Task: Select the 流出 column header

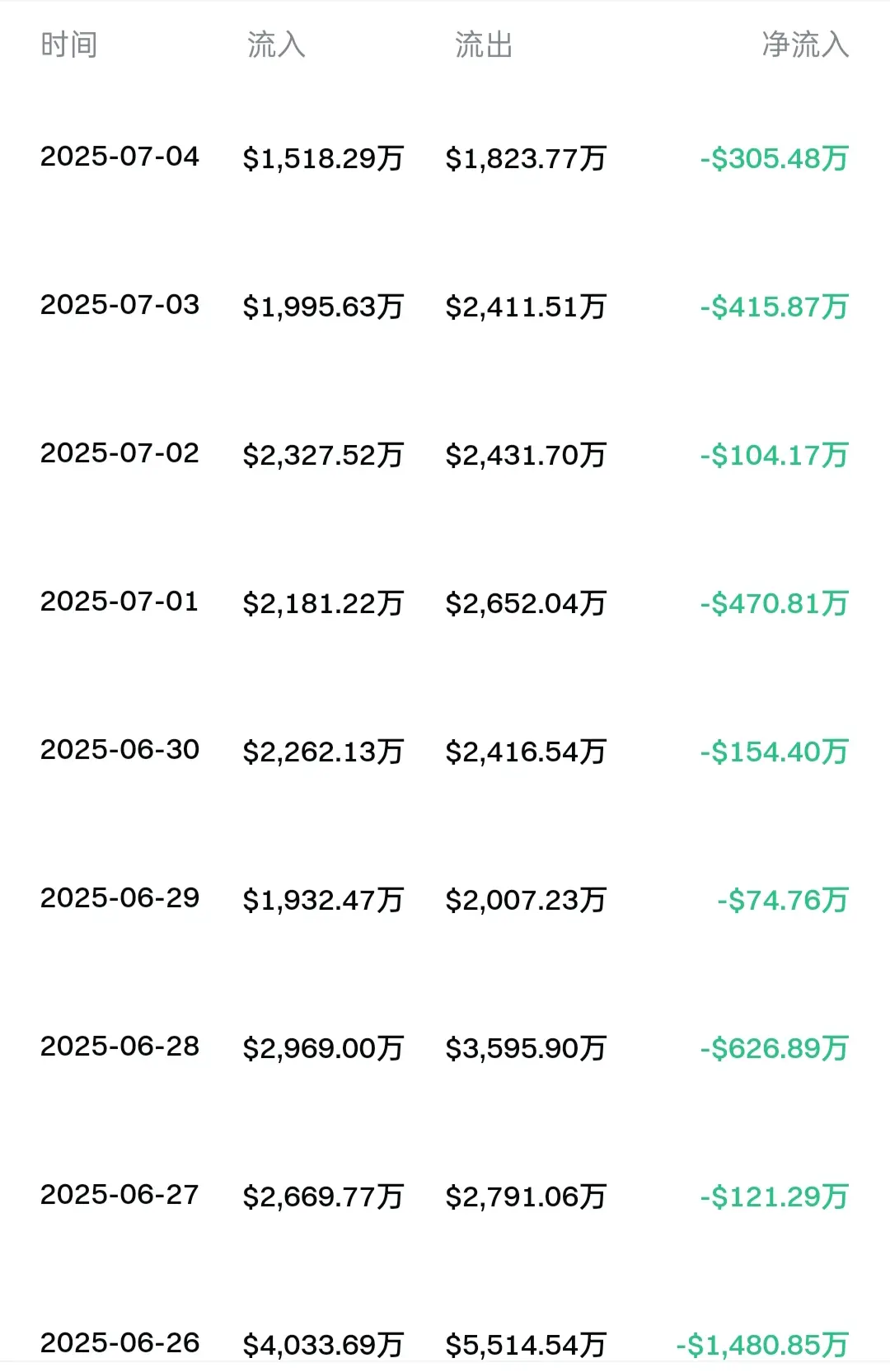Action: 484,44
